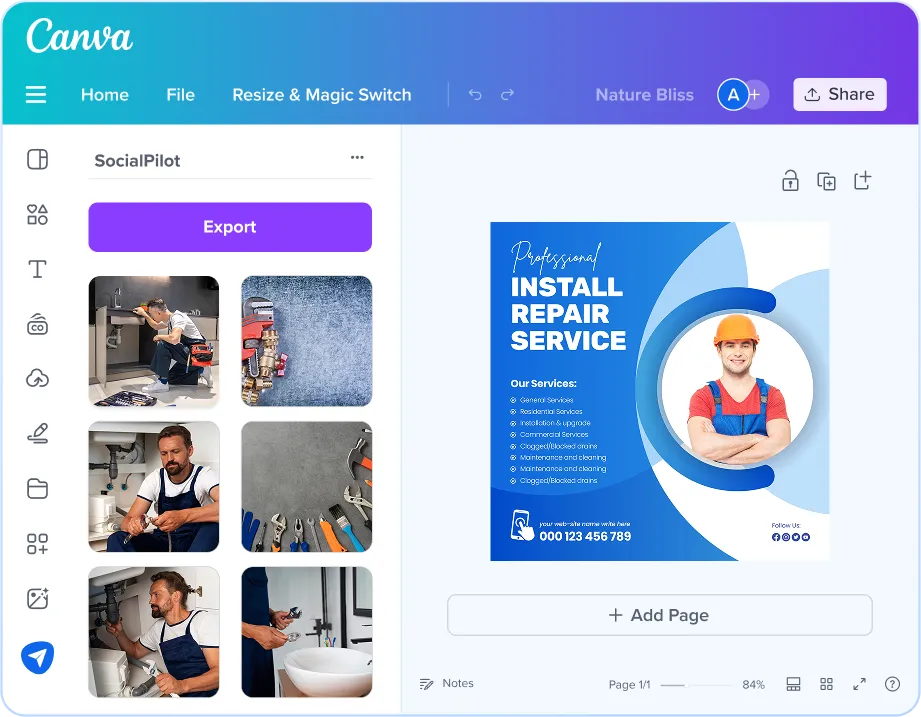This screenshot has height=717, width=921.
Task: Open the Elements panel
Action: click(x=37, y=214)
